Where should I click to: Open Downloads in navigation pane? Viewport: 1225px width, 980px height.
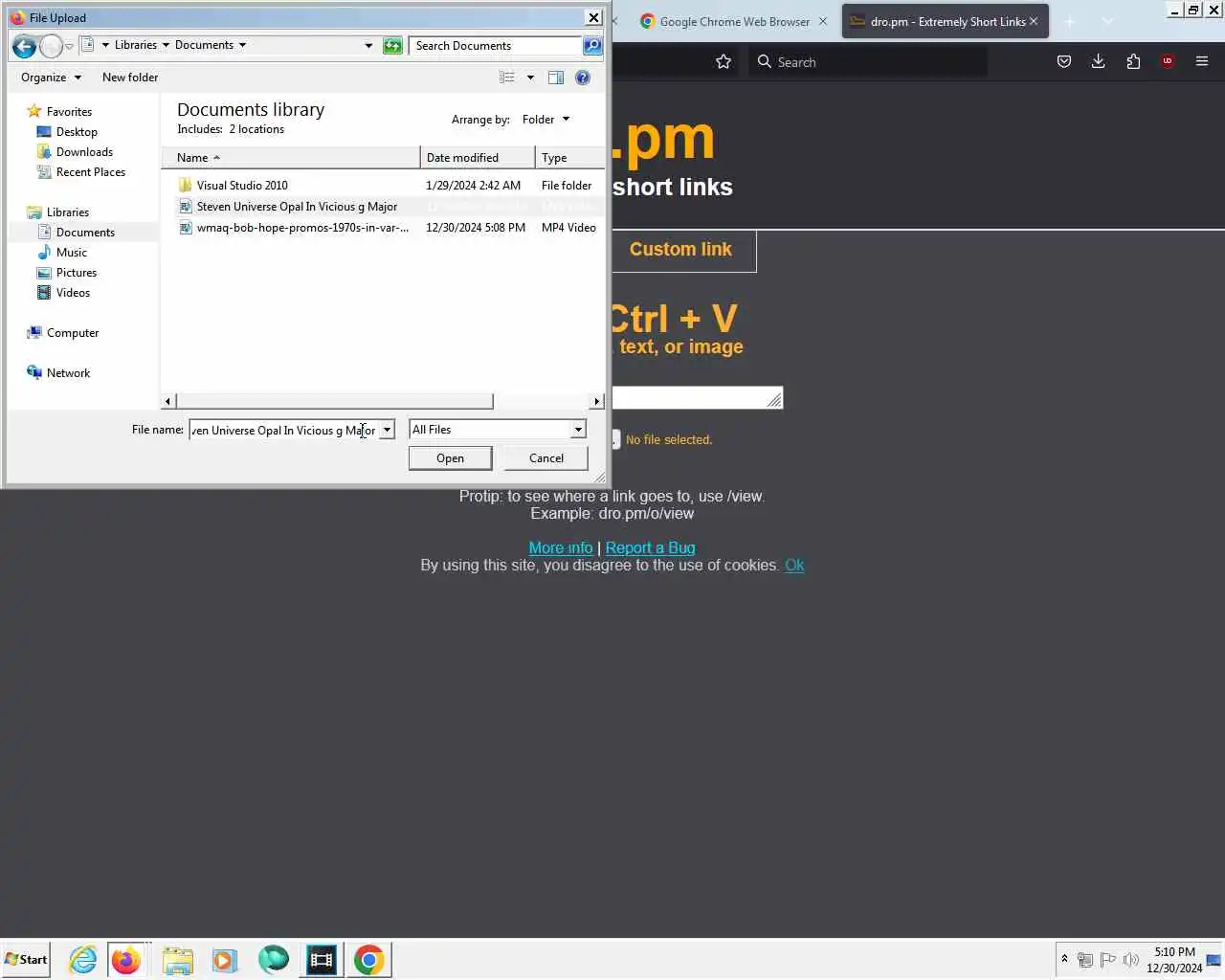click(84, 152)
